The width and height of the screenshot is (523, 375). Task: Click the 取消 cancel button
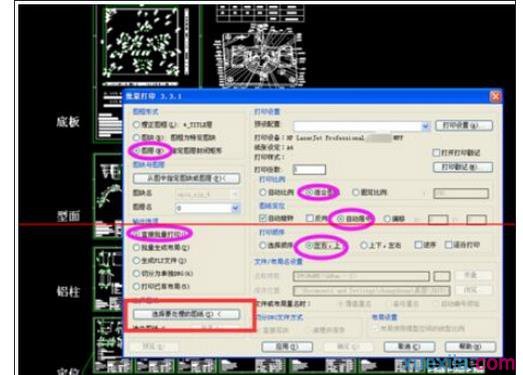tap(409, 347)
